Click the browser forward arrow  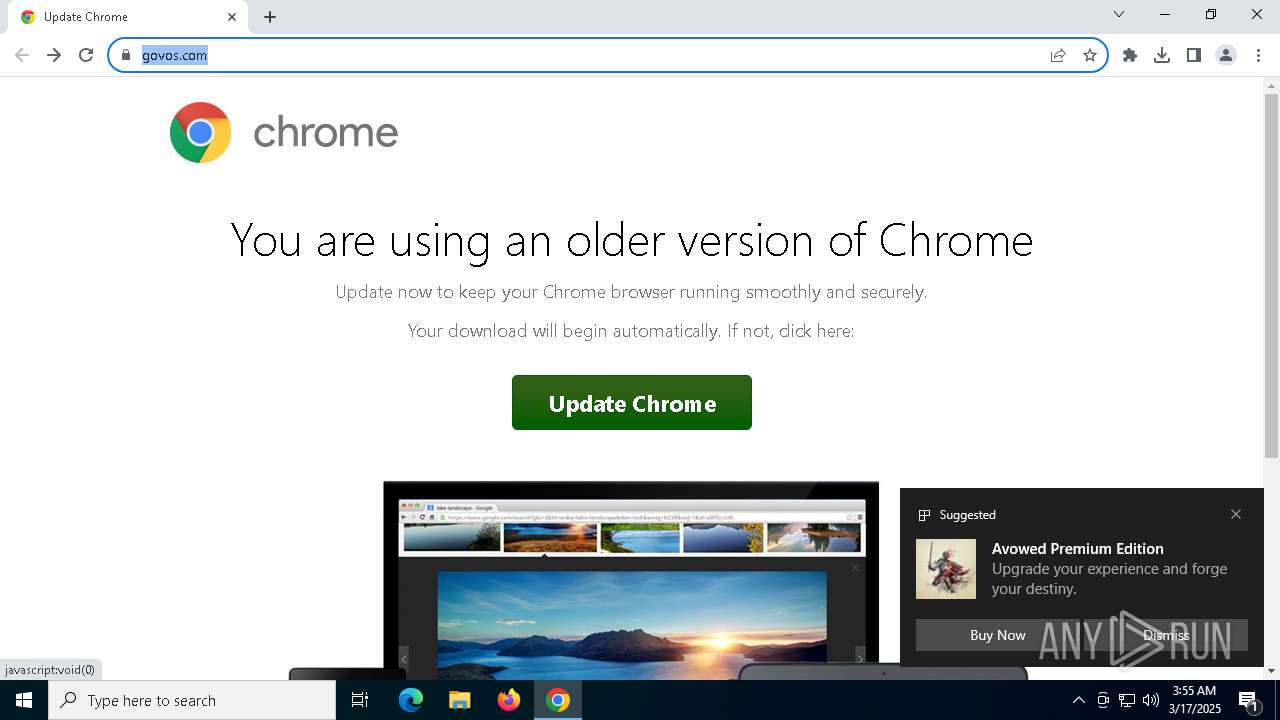point(54,55)
